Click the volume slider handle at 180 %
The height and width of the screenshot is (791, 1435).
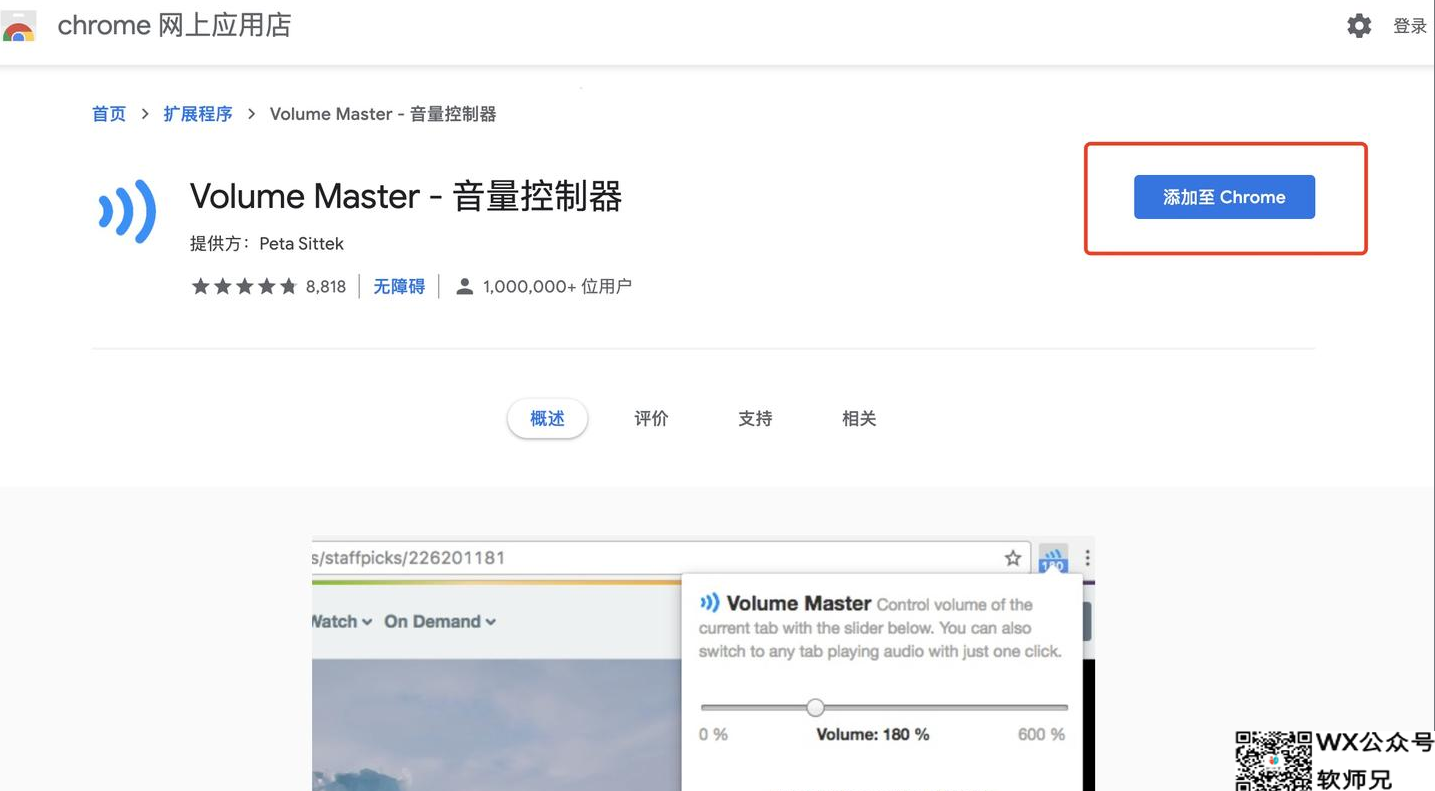(815, 707)
